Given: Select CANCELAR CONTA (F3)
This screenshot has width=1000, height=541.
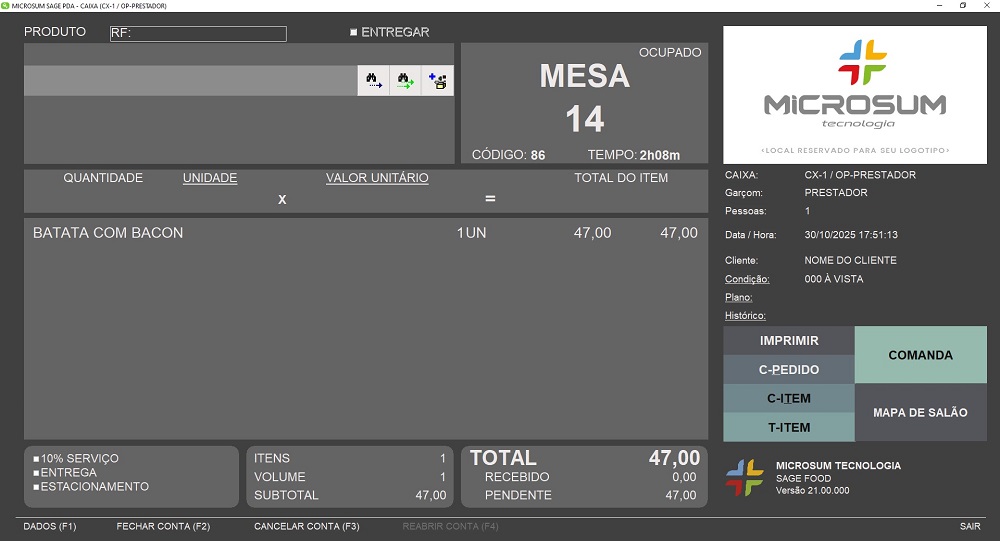Looking at the screenshot, I should click(x=306, y=526).
